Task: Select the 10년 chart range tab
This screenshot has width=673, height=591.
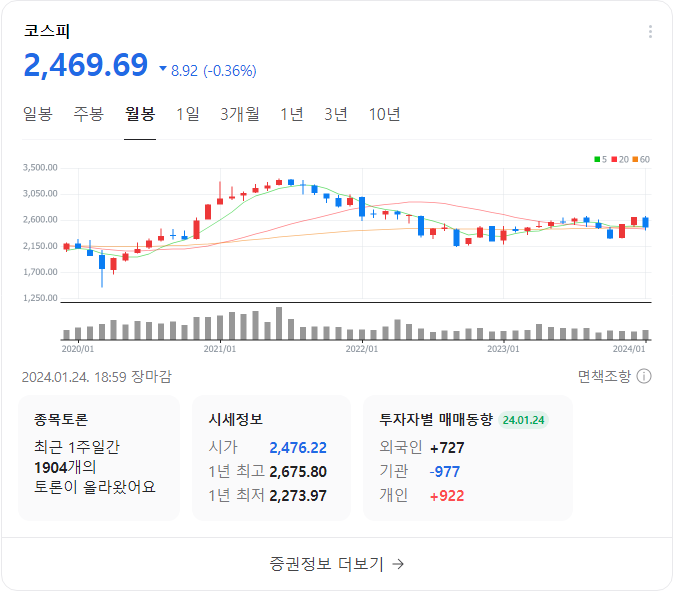Action: click(x=385, y=114)
